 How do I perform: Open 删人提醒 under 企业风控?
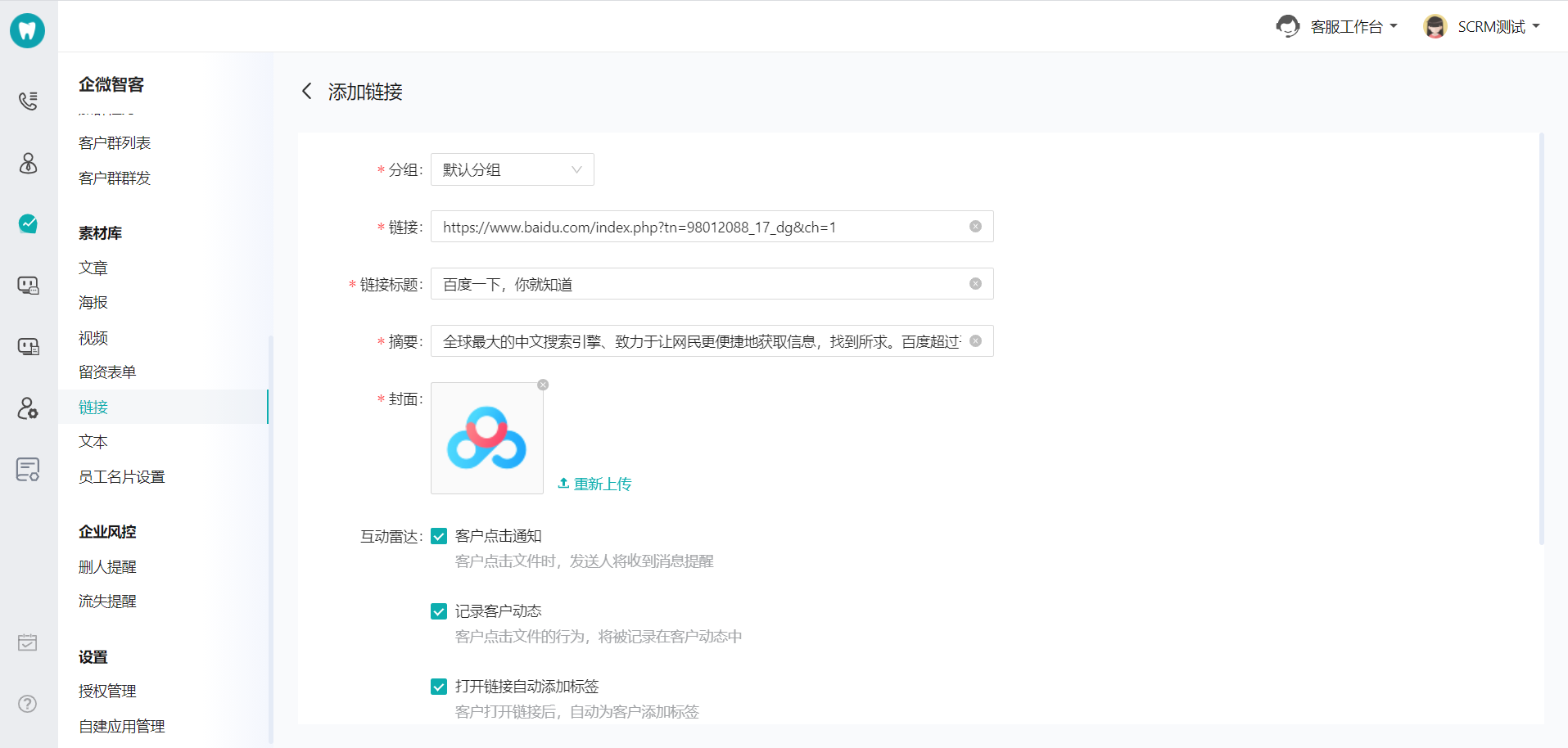(107, 567)
